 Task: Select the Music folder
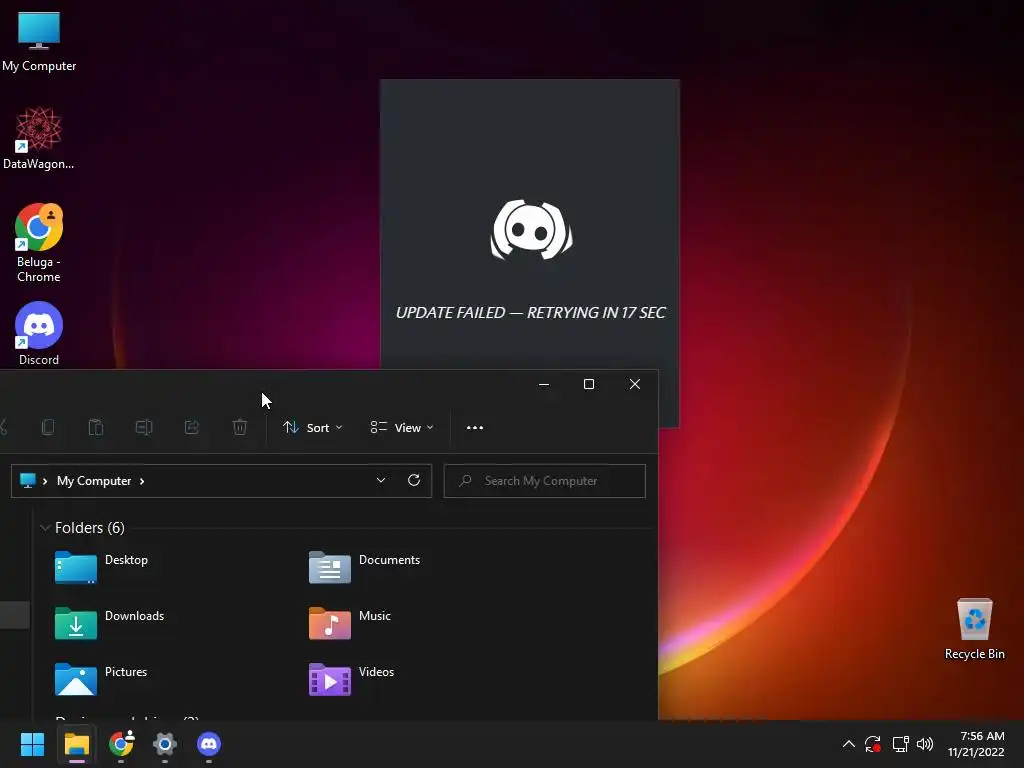[350, 623]
